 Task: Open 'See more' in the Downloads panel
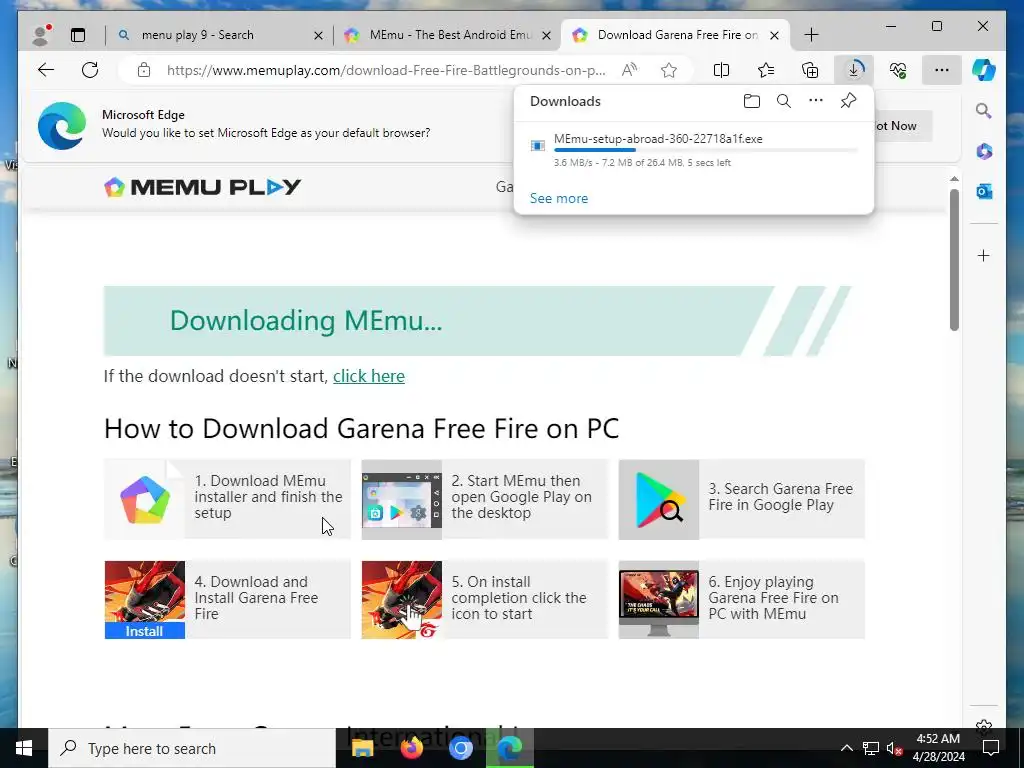coord(559,199)
